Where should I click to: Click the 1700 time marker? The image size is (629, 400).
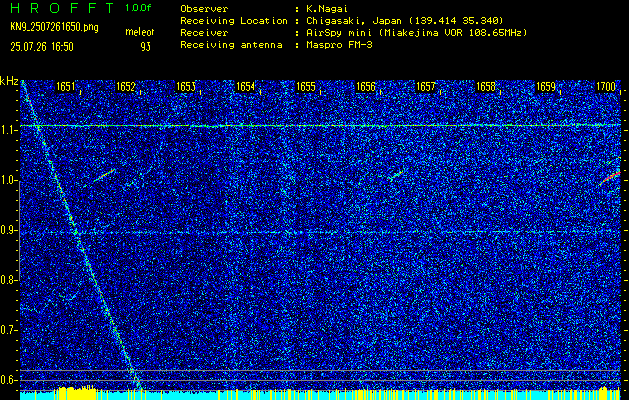[x=605, y=87]
